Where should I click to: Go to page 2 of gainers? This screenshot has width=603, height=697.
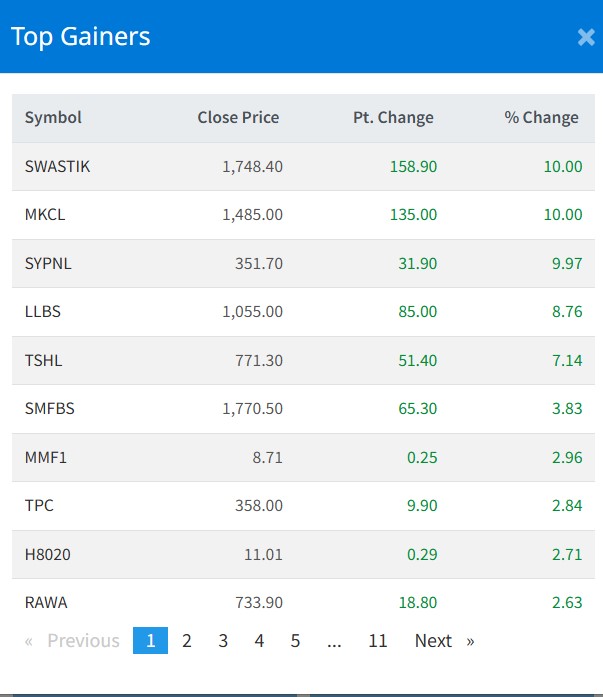[187, 641]
